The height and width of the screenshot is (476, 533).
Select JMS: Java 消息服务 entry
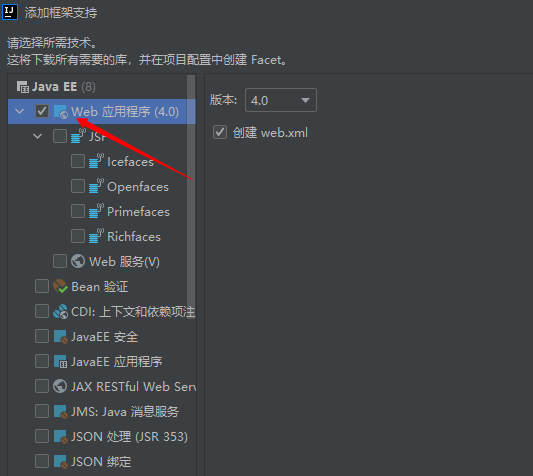[125, 411]
